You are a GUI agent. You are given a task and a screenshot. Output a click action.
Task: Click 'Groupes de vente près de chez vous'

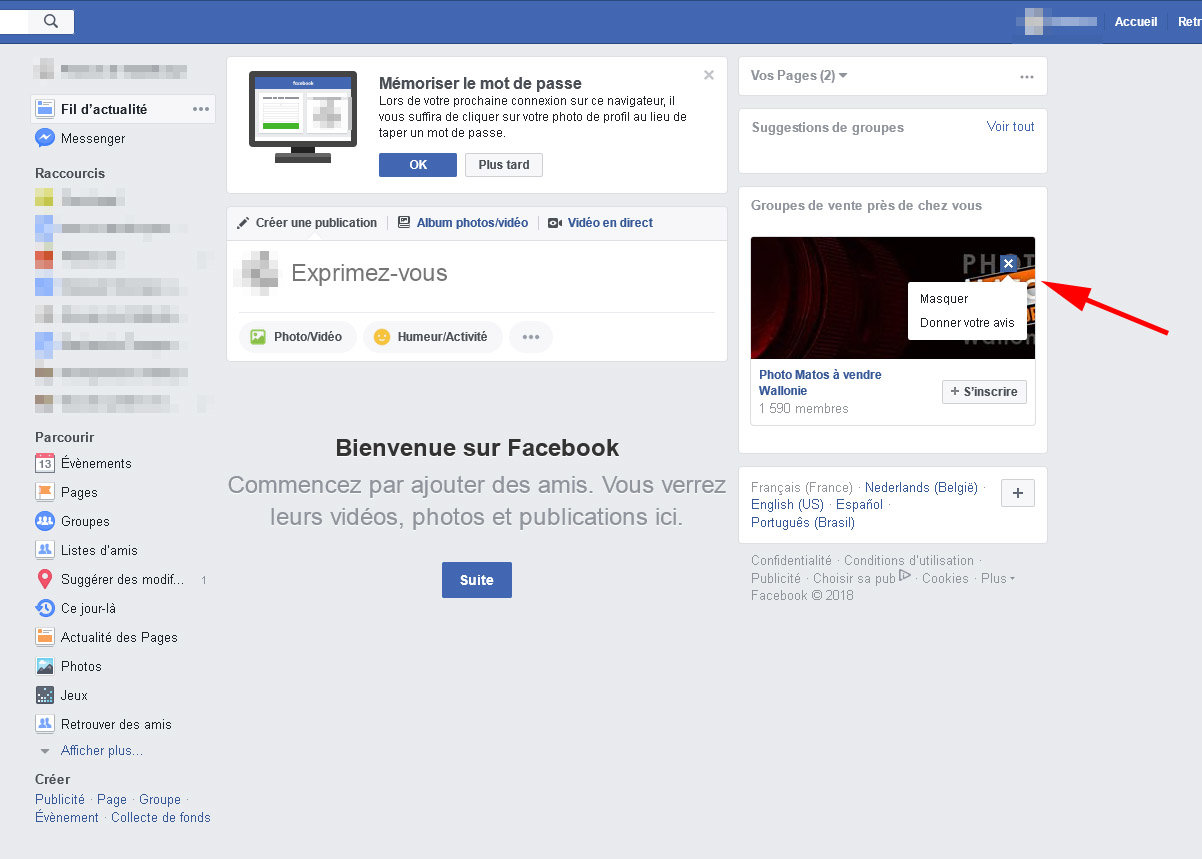pyautogui.click(x=867, y=206)
